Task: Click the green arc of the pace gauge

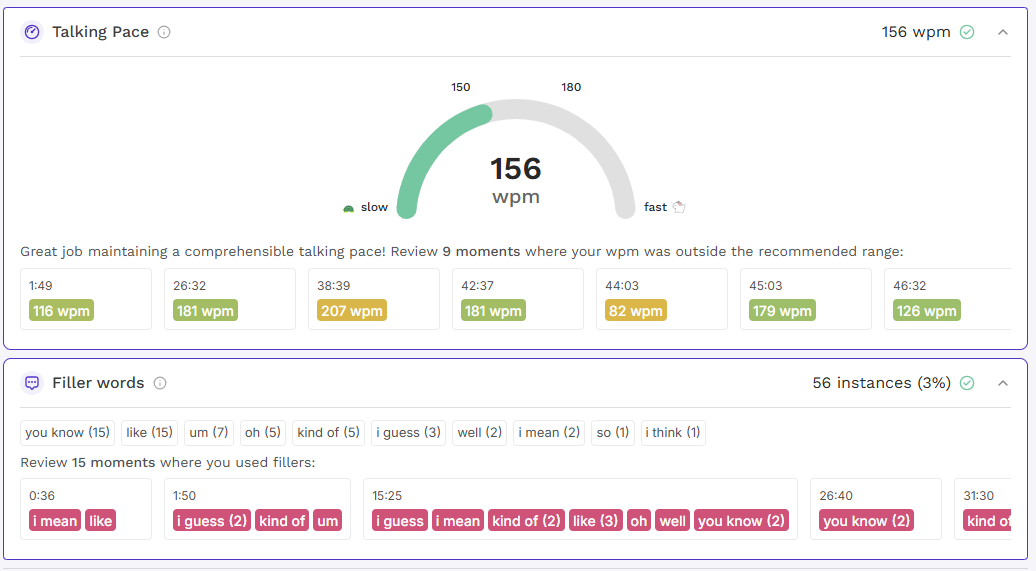Action: coord(421,151)
